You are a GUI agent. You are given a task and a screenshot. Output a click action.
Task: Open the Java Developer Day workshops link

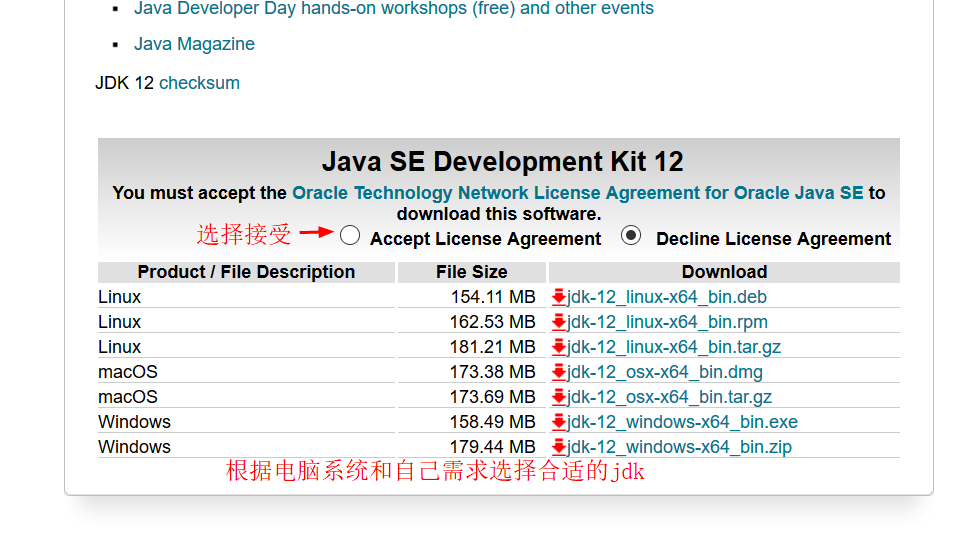(x=394, y=9)
